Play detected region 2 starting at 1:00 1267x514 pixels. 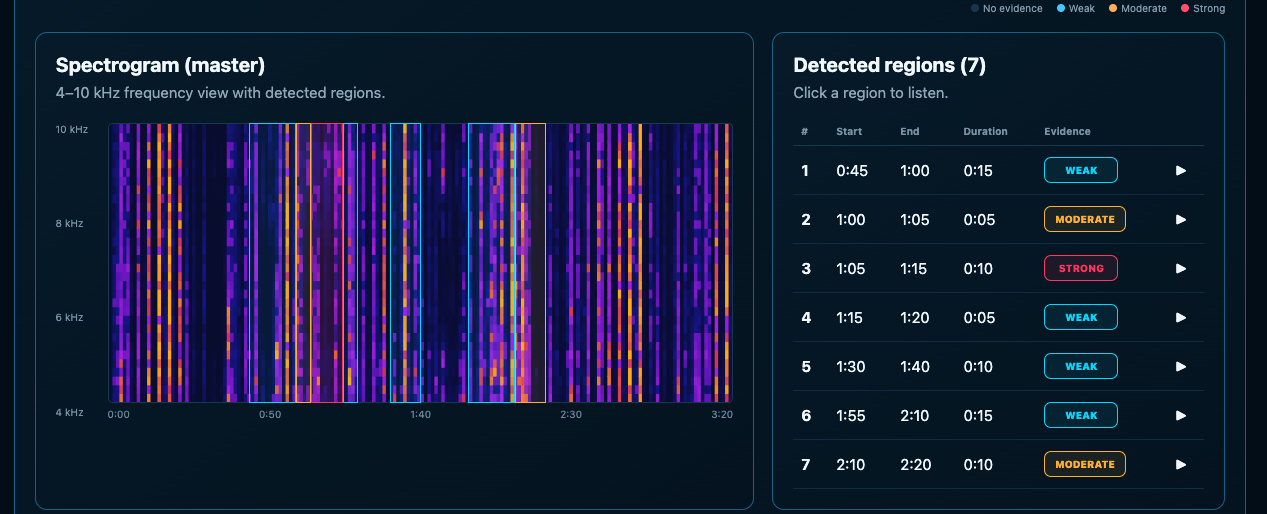(1181, 219)
